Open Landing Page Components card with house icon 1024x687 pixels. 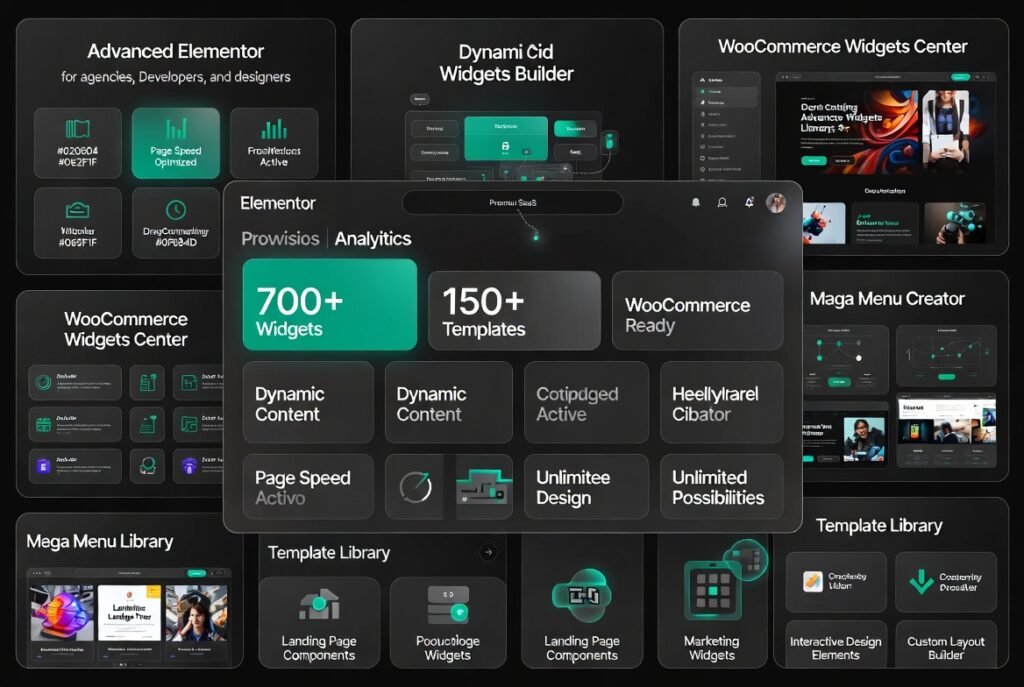(x=319, y=622)
